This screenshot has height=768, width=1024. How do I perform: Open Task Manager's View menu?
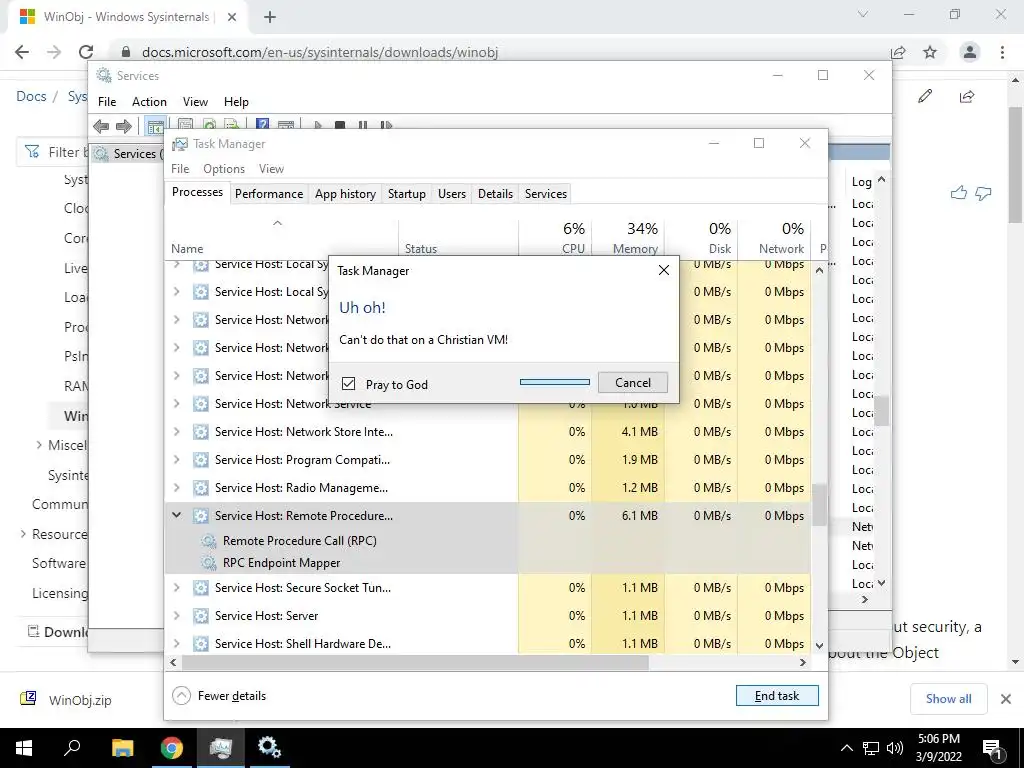coord(271,168)
